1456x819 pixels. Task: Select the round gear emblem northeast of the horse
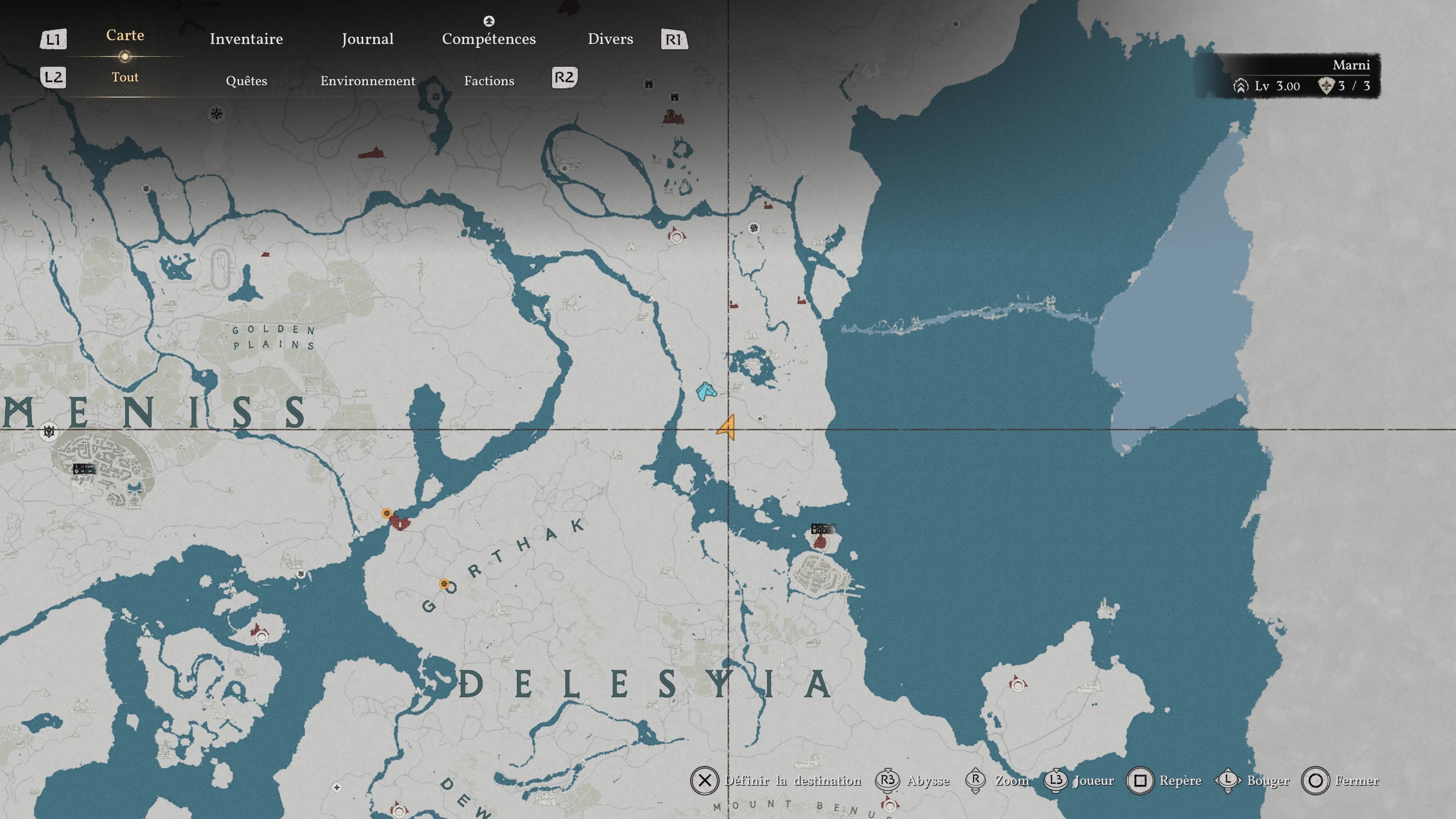point(753,228)
